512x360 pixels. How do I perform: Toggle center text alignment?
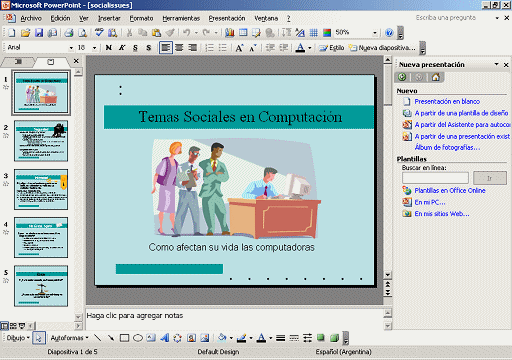(x=179, y=48)
